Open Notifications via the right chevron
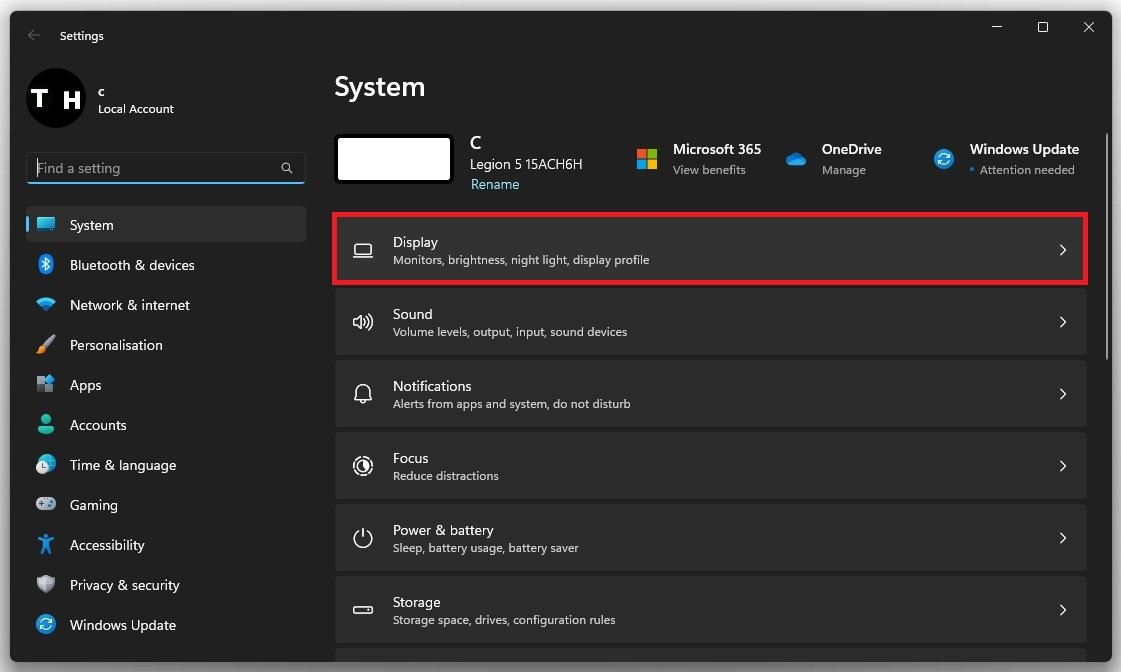Screen dimensions: 1121x672 1062,394
